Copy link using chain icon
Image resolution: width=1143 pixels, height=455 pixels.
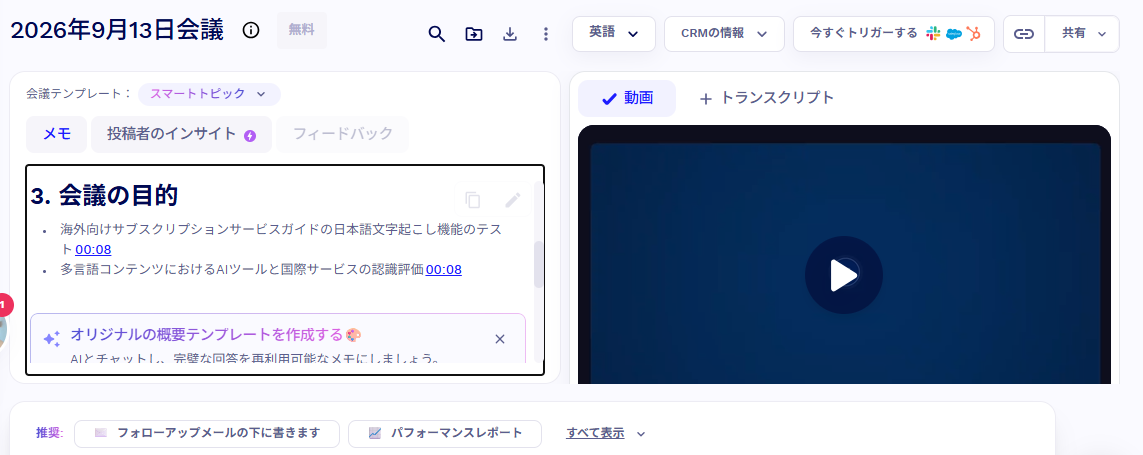point(1024,34)
